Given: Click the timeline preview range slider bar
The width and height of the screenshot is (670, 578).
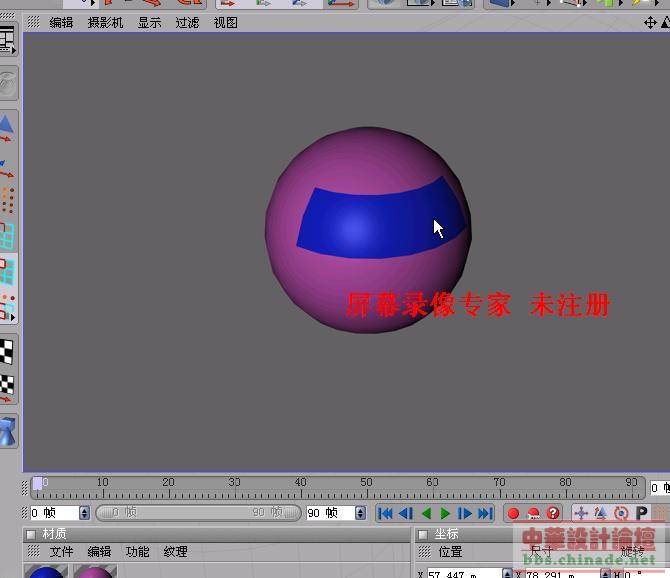Looking at the screenshot, I should pos(197,513).
